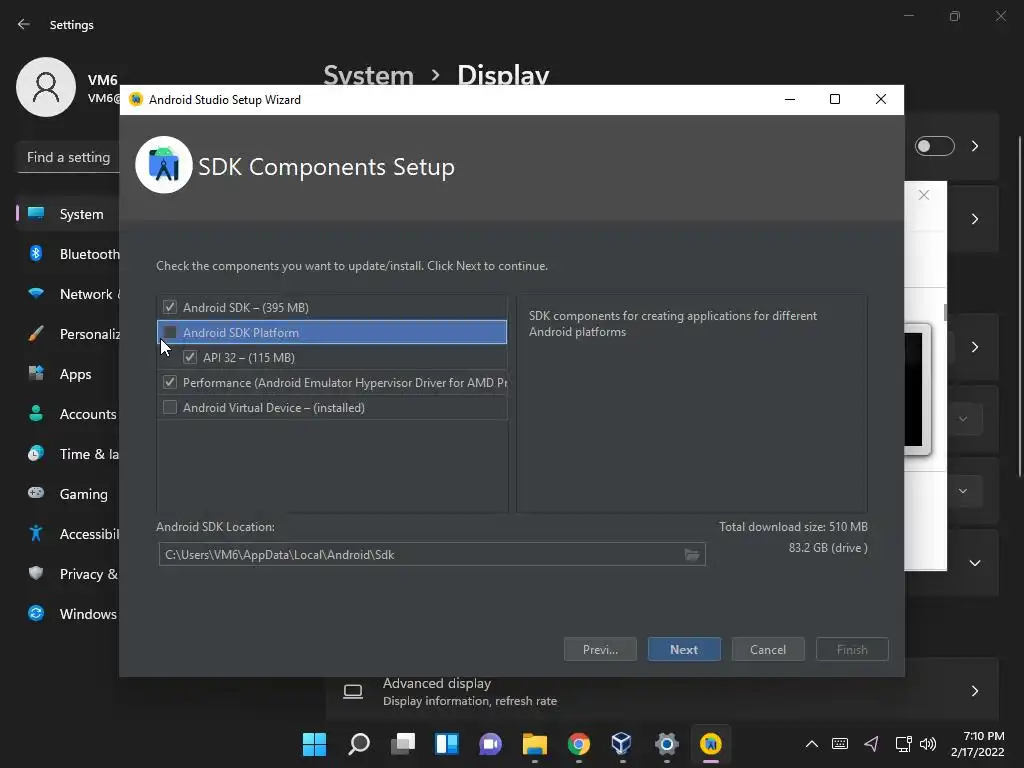Open Google Chrome from taskbar

[579, 744]
